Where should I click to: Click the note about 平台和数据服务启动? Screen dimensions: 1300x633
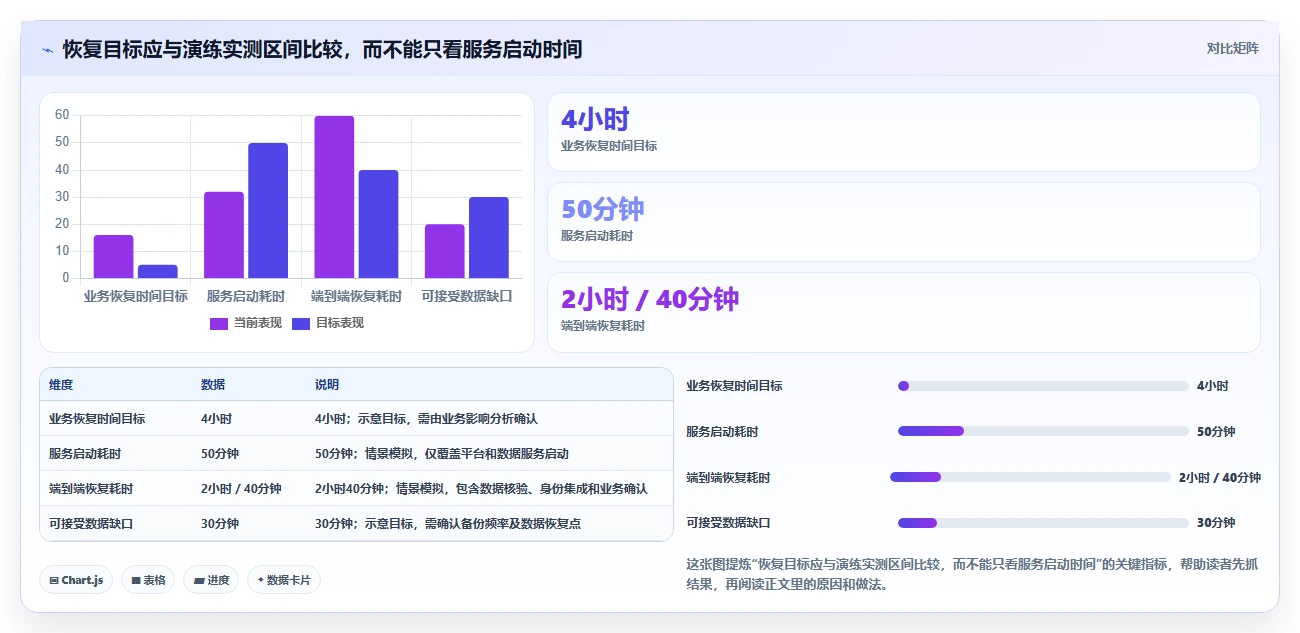442,454
